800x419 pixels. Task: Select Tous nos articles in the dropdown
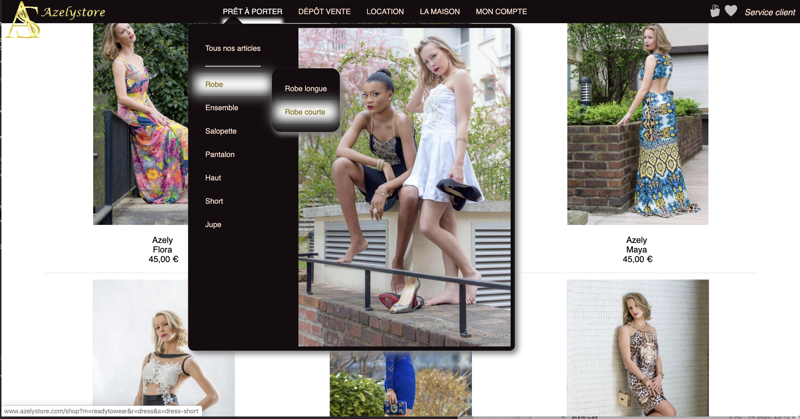click(232, 48)
